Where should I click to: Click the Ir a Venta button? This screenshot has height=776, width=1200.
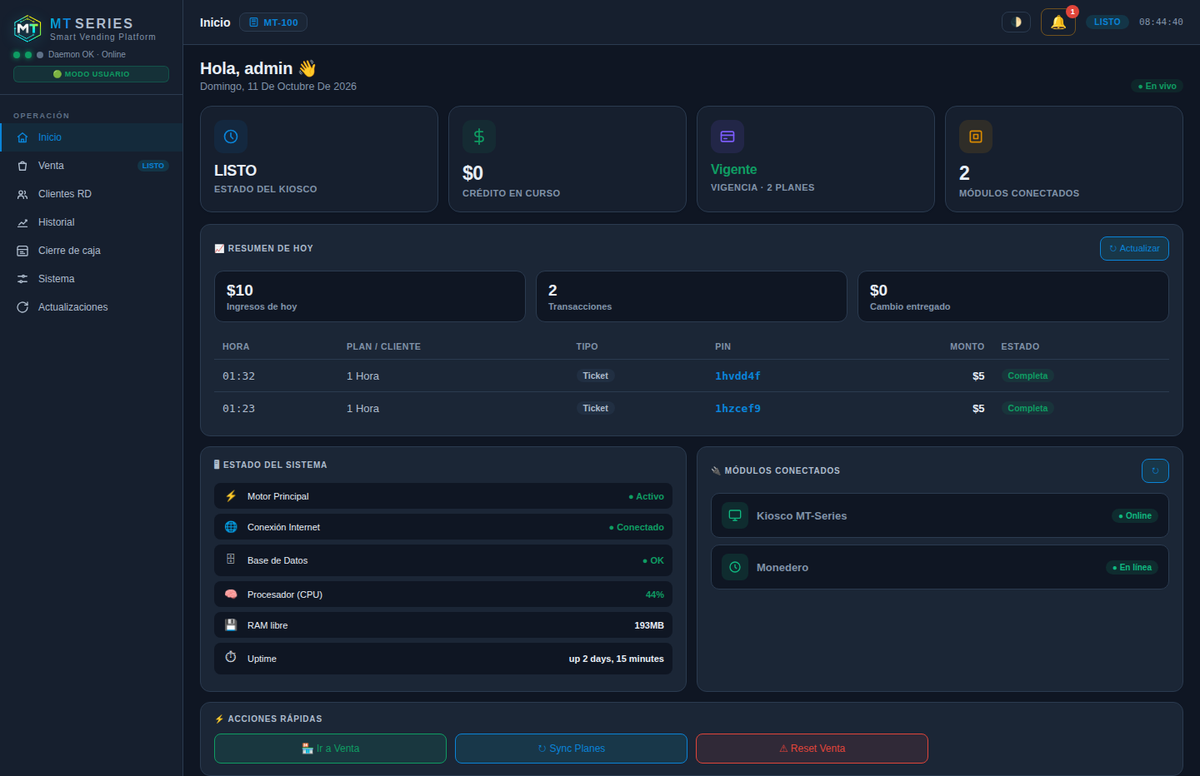click(x=330, y=748)
